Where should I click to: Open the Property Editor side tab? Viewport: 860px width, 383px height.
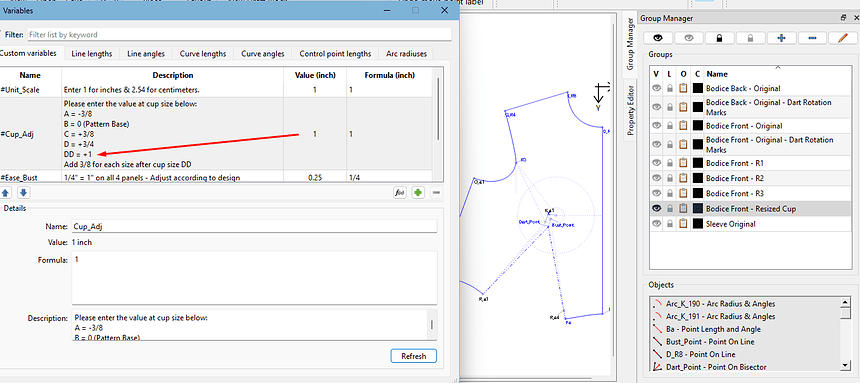click(630, 110)
